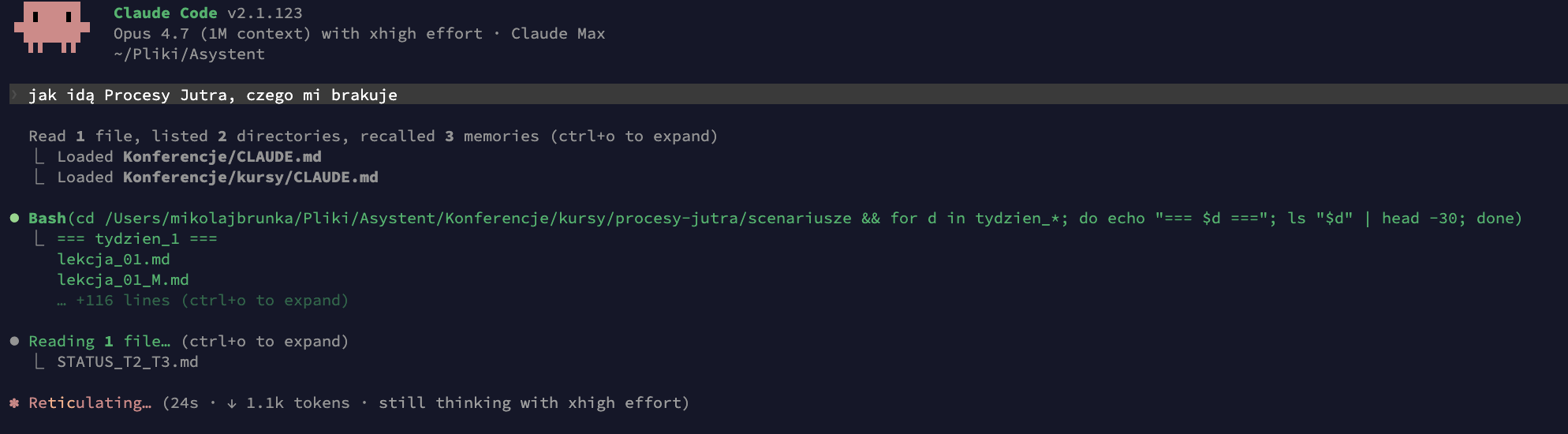Click the prompt chevron before 'jak idą'
The height and width of the screenshot is (434, 1568).
pos(14,95)
